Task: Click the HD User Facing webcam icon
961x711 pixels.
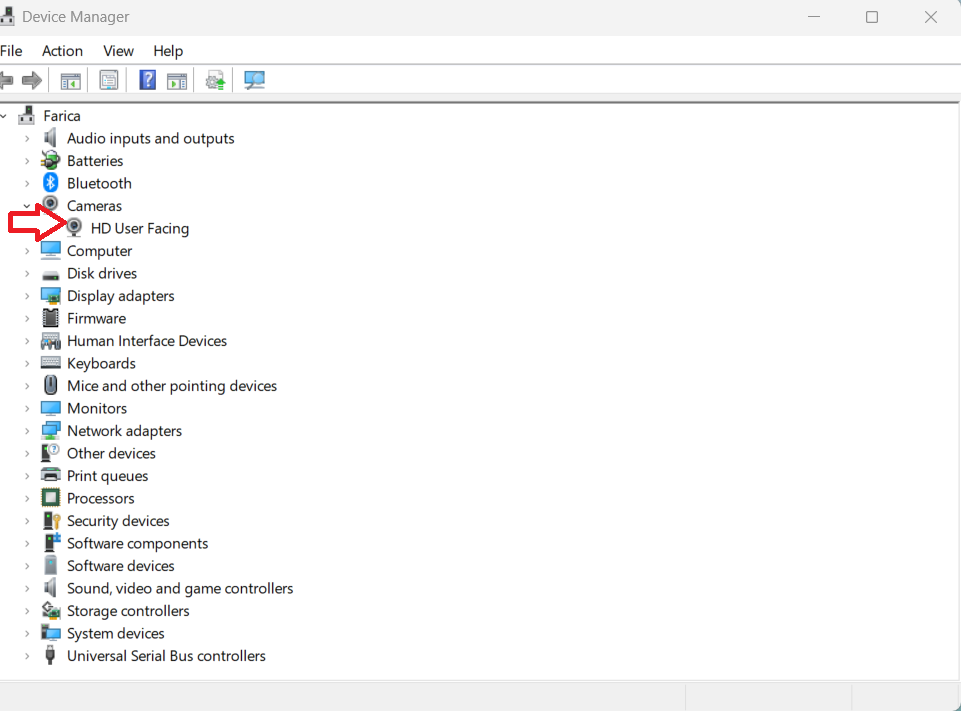Action: pyautogui.click(x=75, y=228)
